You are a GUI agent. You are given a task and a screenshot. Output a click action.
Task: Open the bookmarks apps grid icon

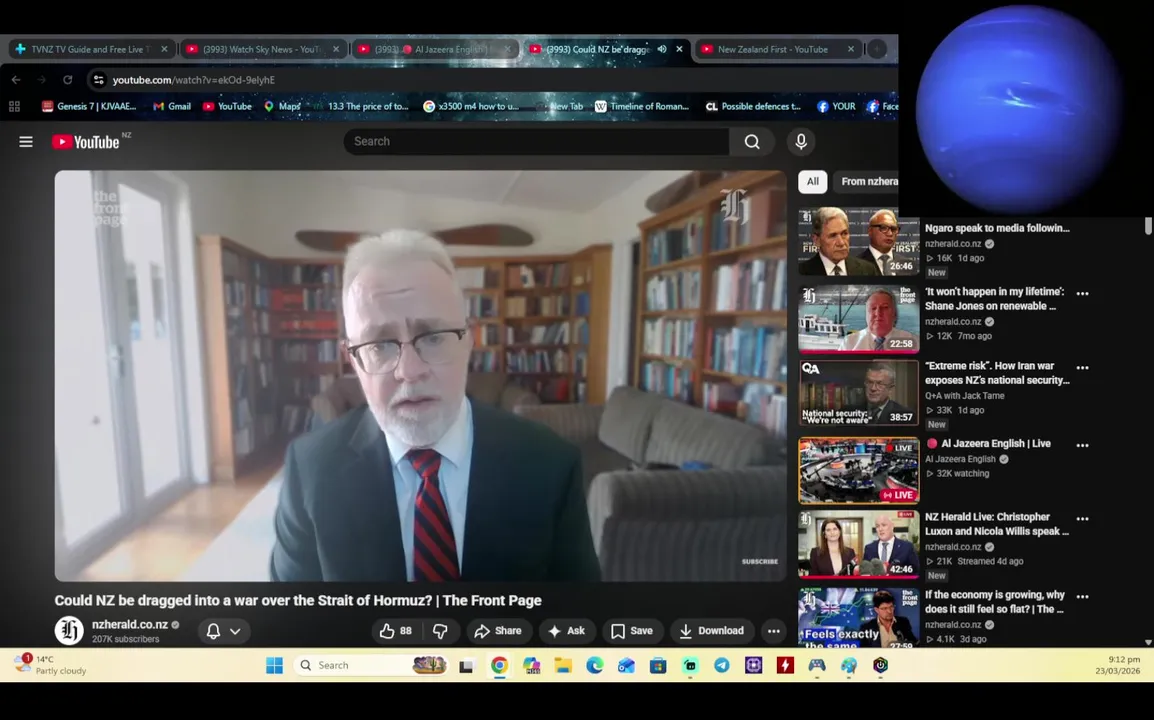(14, 107)
